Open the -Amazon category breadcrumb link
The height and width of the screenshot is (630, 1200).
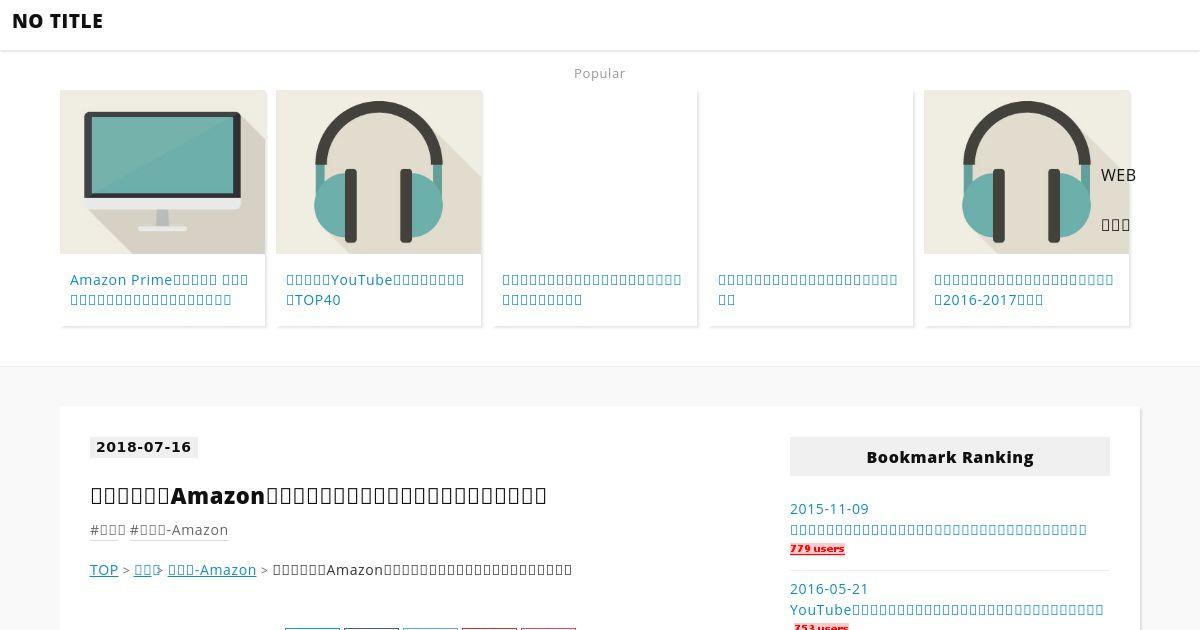[x=212, y=570]
